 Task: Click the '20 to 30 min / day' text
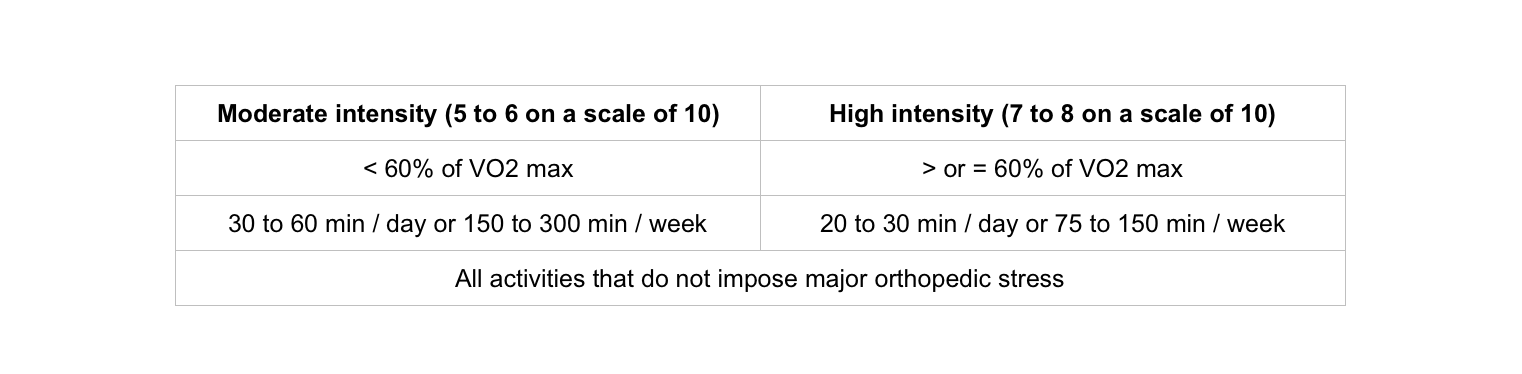coord(918,224)
